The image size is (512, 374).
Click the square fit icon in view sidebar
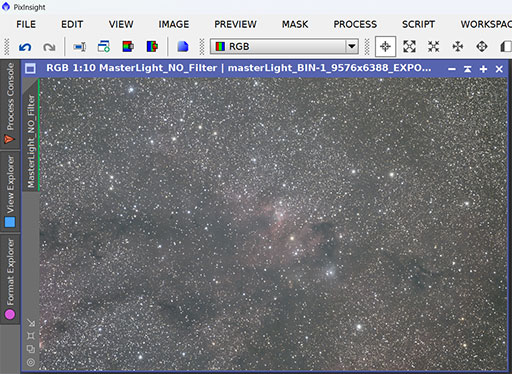click(31, 336)
